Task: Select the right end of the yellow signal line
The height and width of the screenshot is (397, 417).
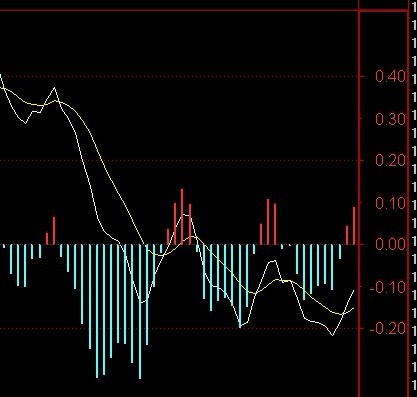Action: coord(353,308)
